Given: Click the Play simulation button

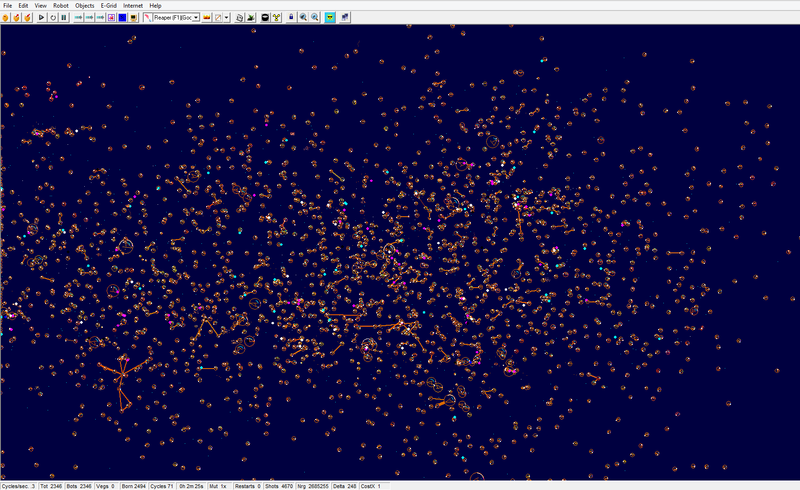Looking at the screenshot, I should (x=41, y=17).
